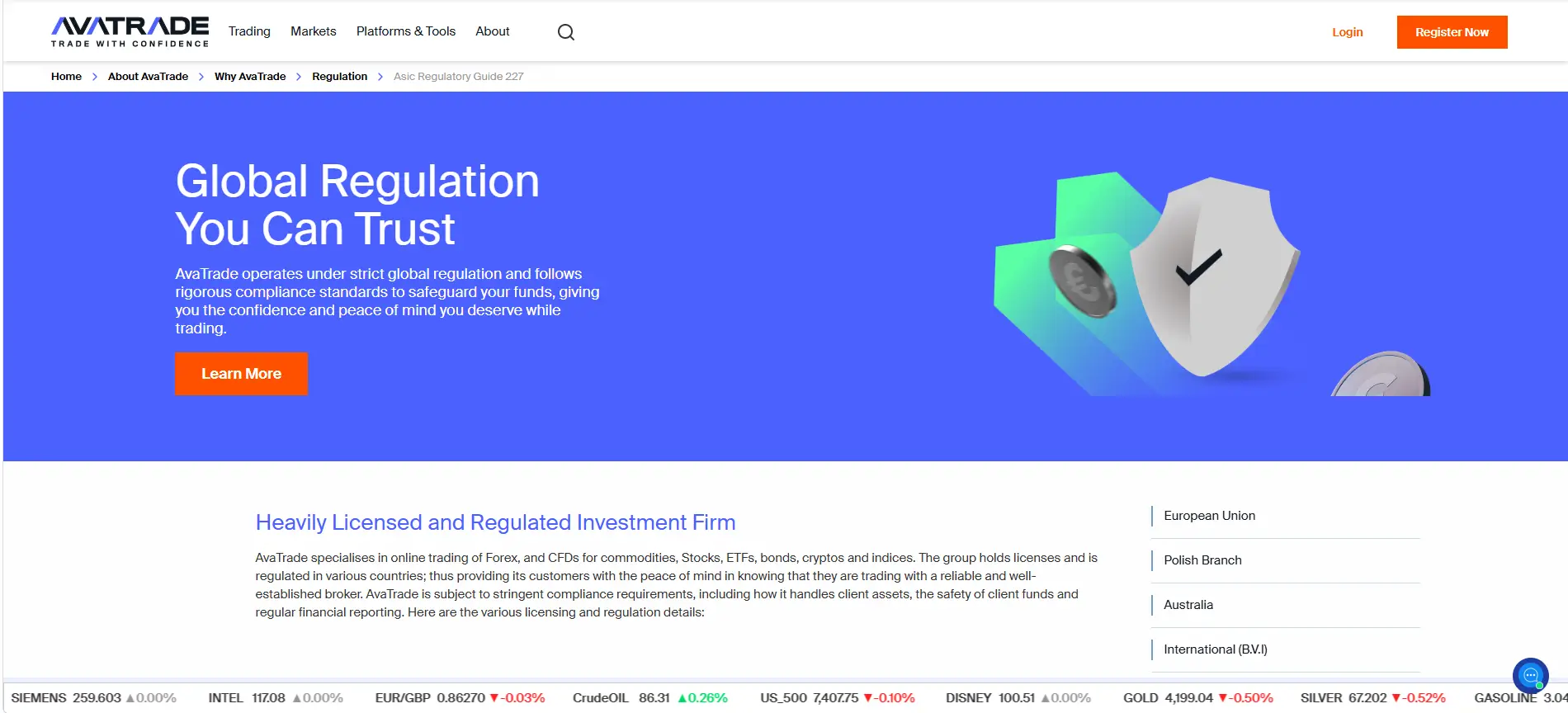This screenshot has height=713, width=1568.
Task: Click the GASOLINE ticker quote
Action: (x=1521, y=698)
